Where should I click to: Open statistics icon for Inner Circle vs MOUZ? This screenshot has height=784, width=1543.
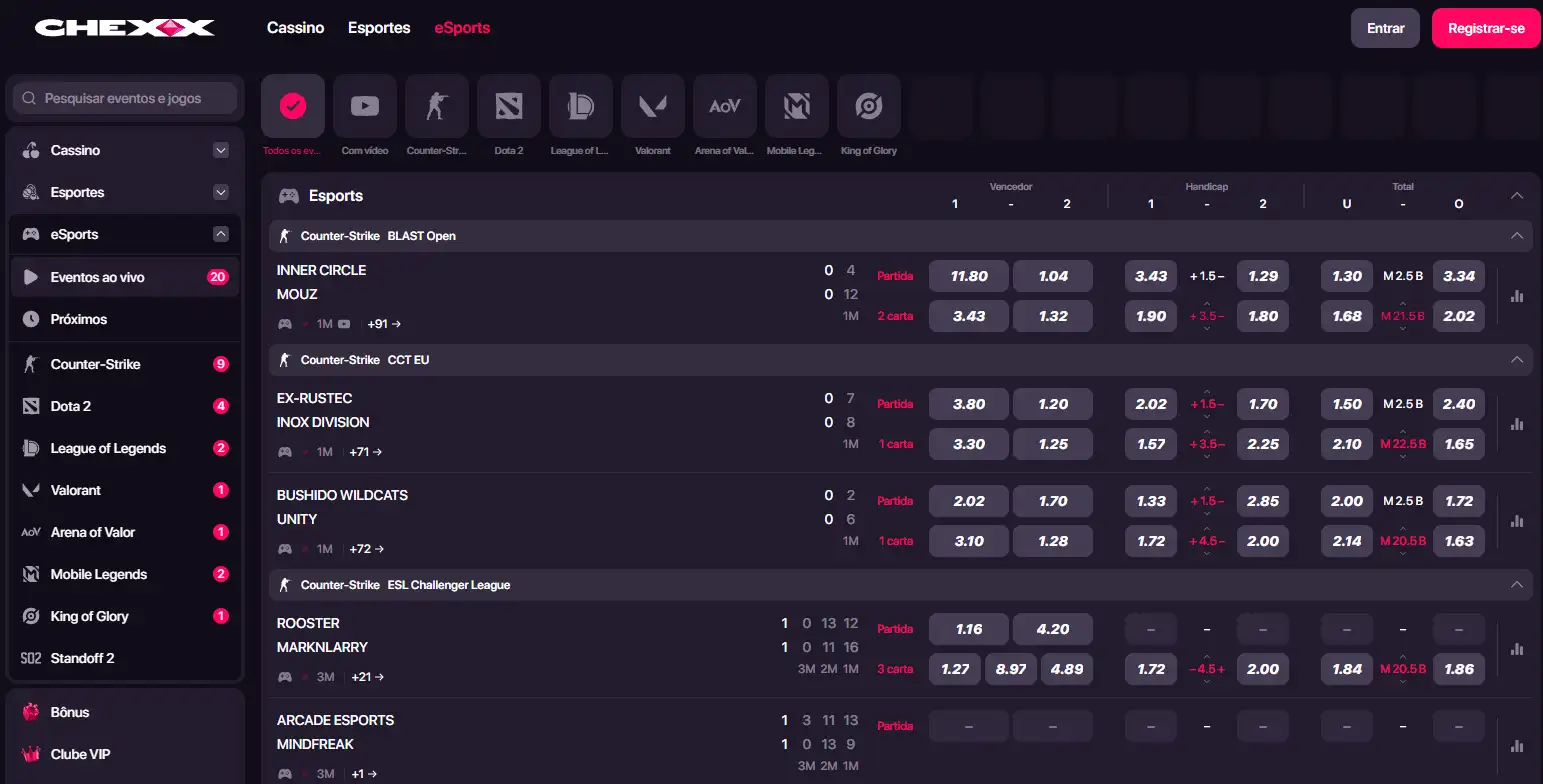pos(1517,296)
